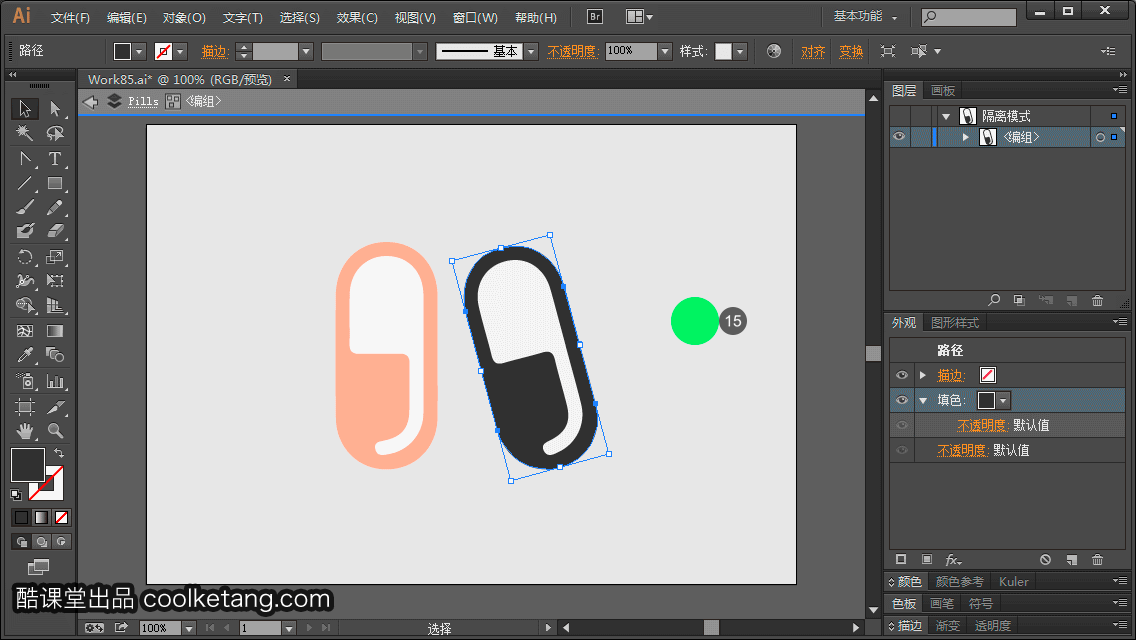Select the Type tool
The image size is (1136, 640).
(55, 158)
